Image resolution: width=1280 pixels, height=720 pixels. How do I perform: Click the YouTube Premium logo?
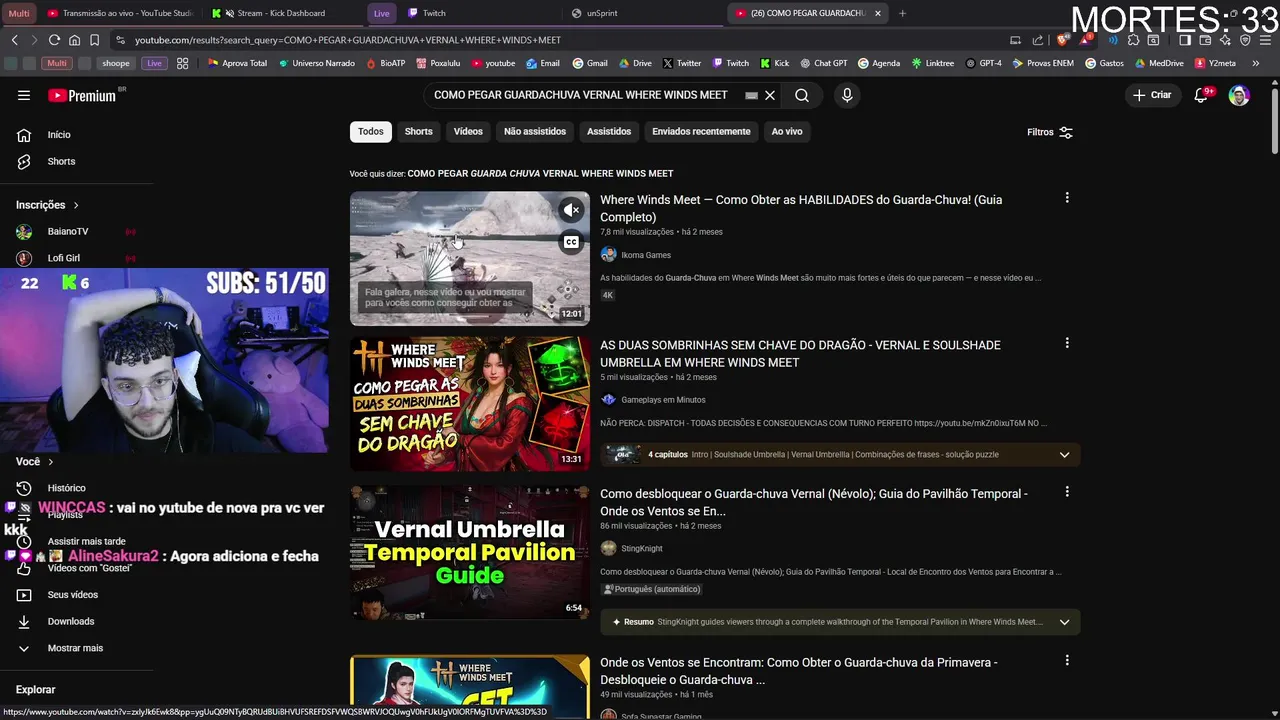(83, 95)
